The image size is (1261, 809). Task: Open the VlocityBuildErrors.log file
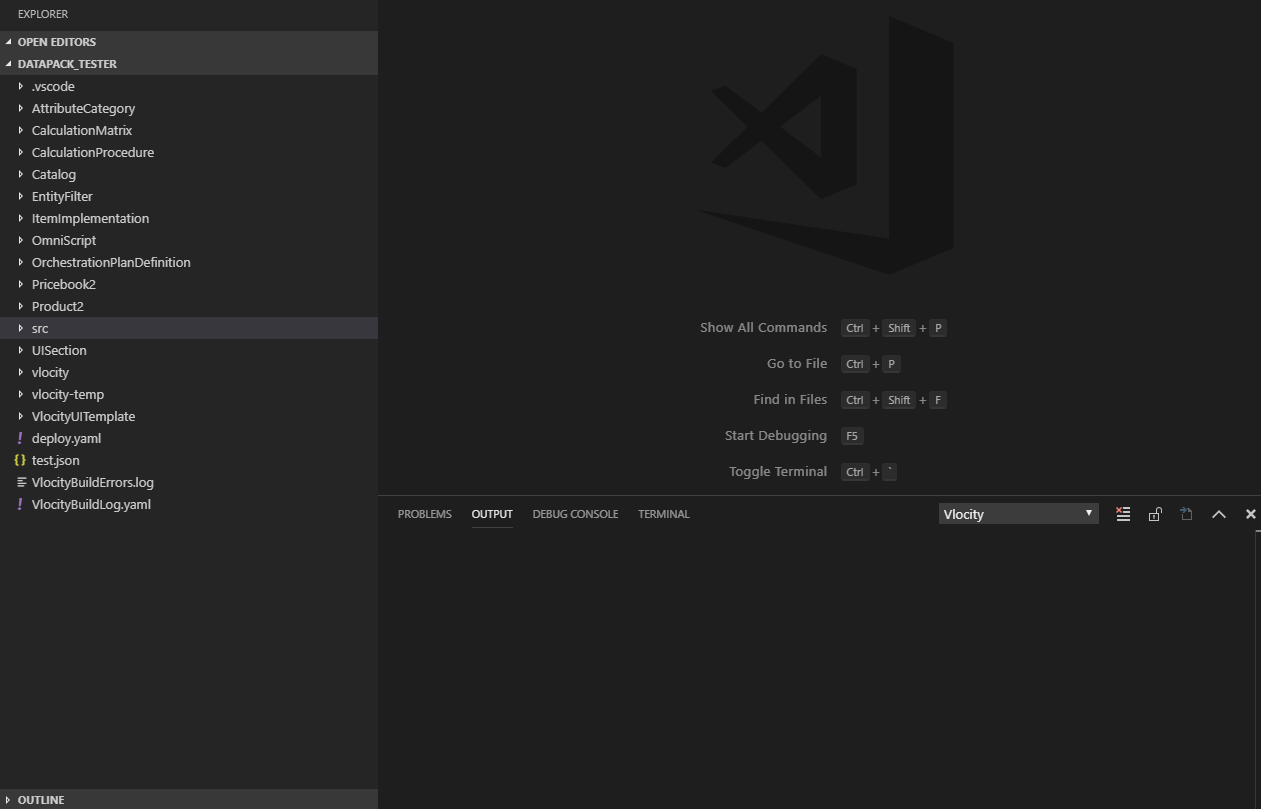coord(189,482)
